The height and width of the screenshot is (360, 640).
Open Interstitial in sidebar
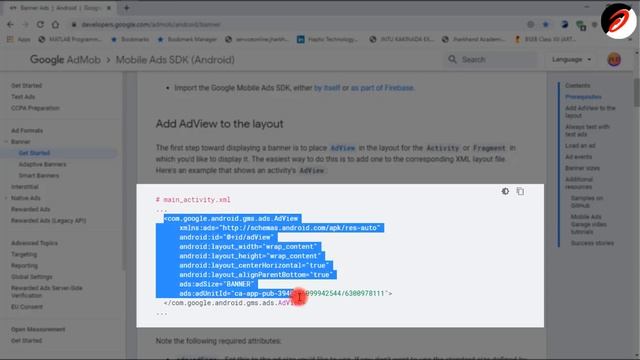25,187
